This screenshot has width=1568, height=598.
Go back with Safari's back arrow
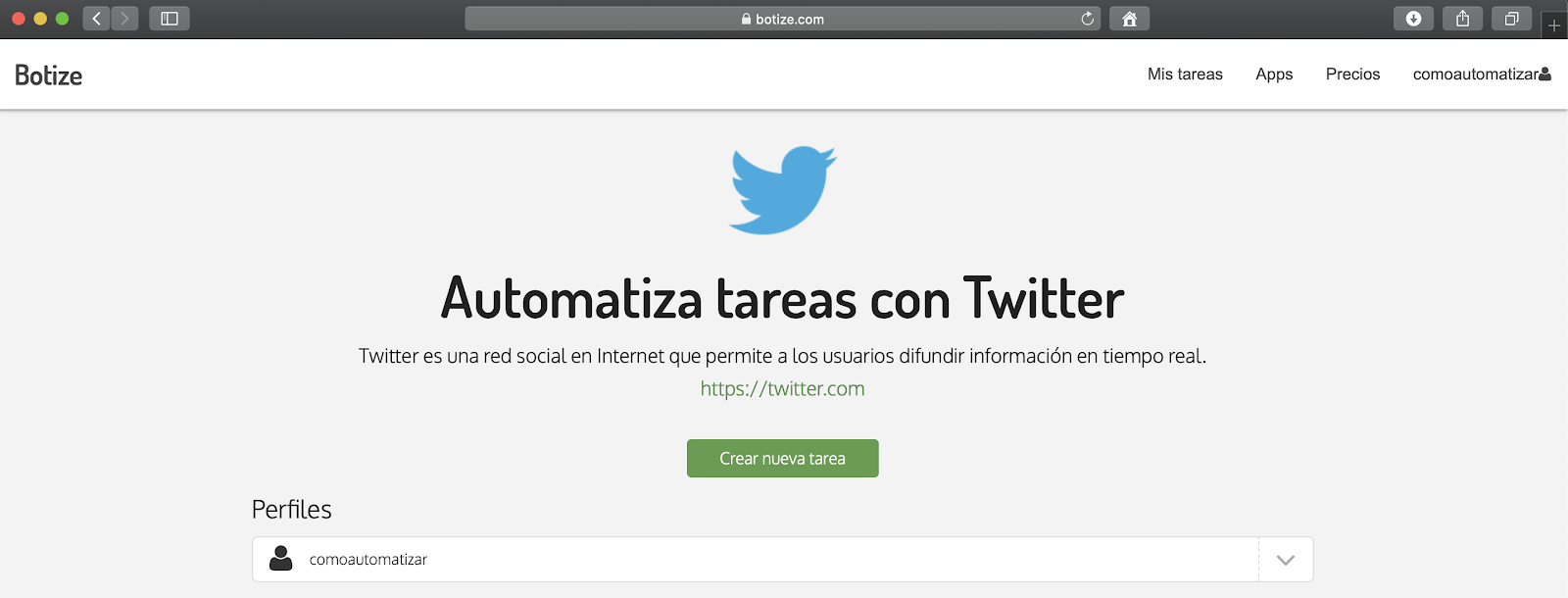click(x=96, y=19)
